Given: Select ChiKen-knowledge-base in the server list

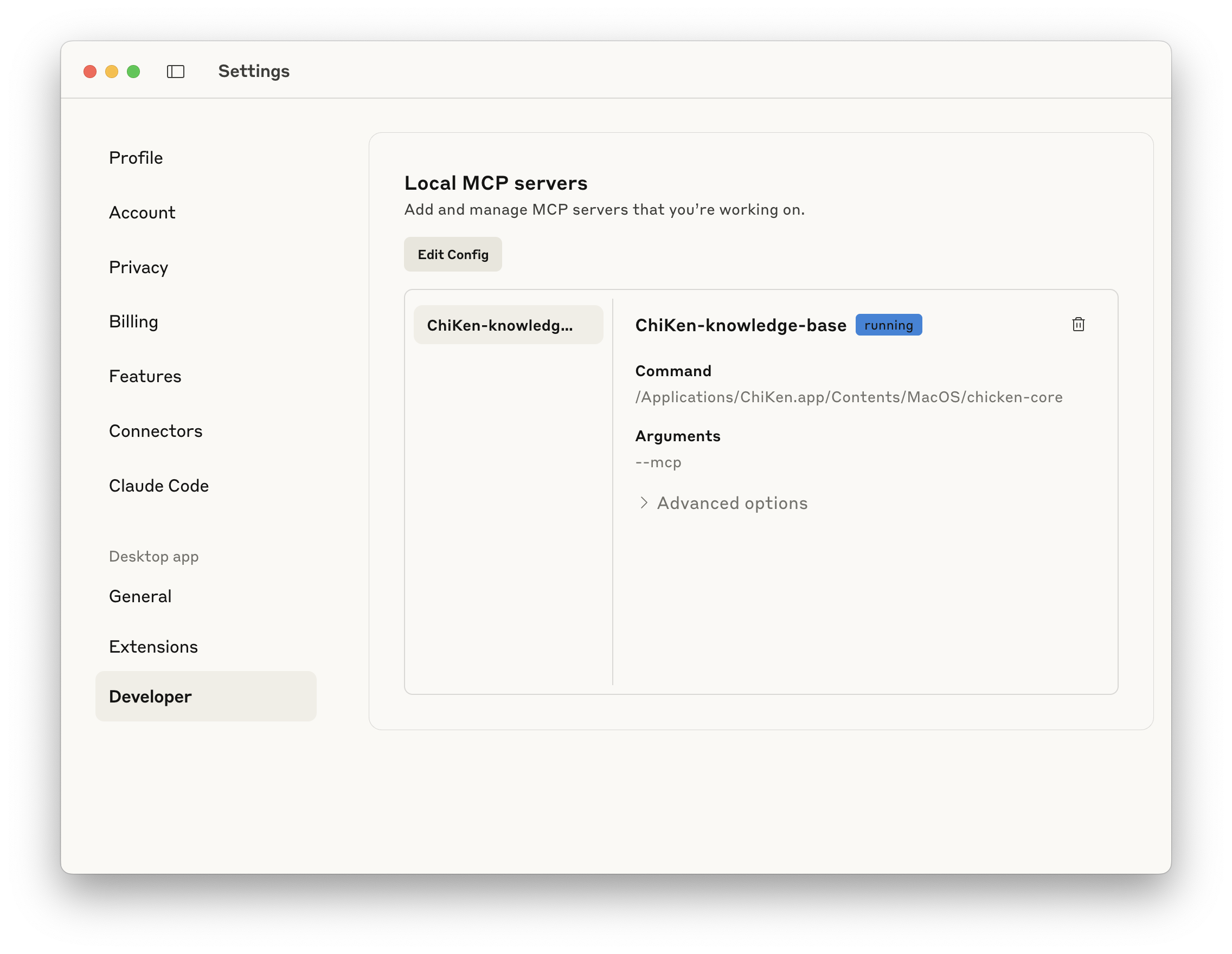Looking at the screenshot, I should point(508,325).
